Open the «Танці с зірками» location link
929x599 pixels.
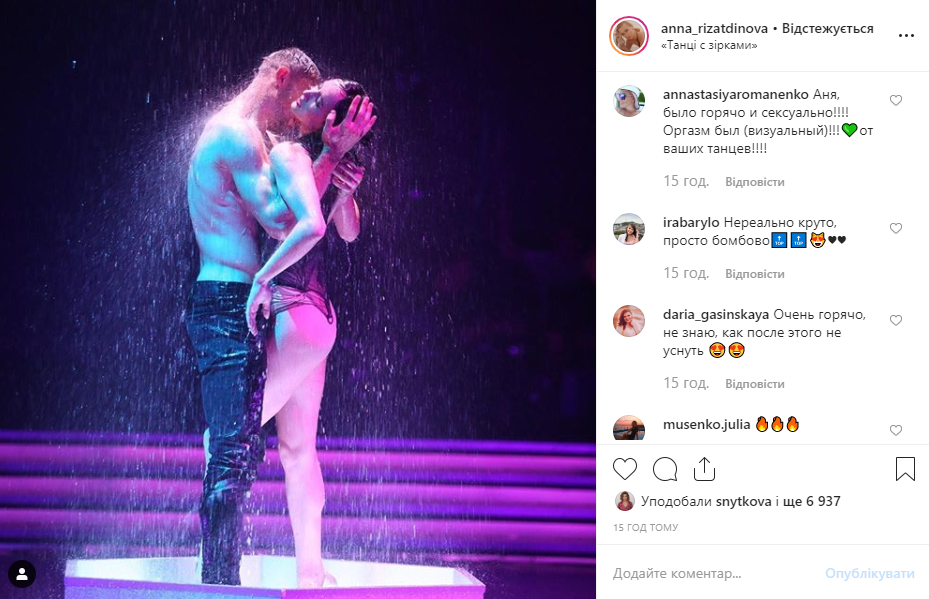pyautogui.click(x=709, y=46)
